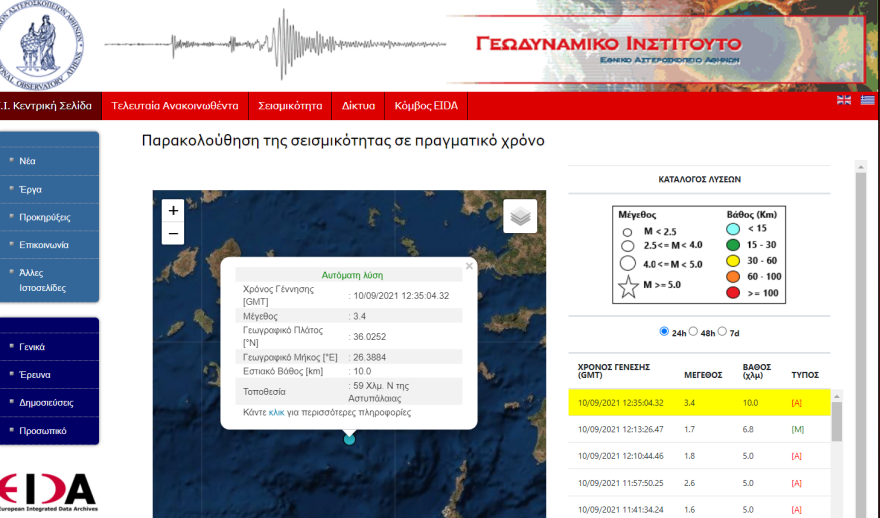
Task: Select the 48h time range
Action: coord(693,331)
